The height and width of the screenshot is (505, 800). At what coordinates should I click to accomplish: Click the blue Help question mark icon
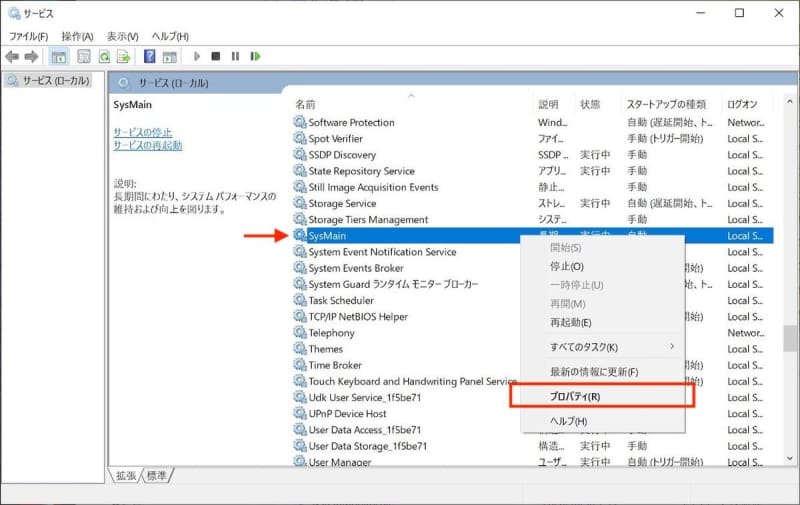tap(149, 56)
